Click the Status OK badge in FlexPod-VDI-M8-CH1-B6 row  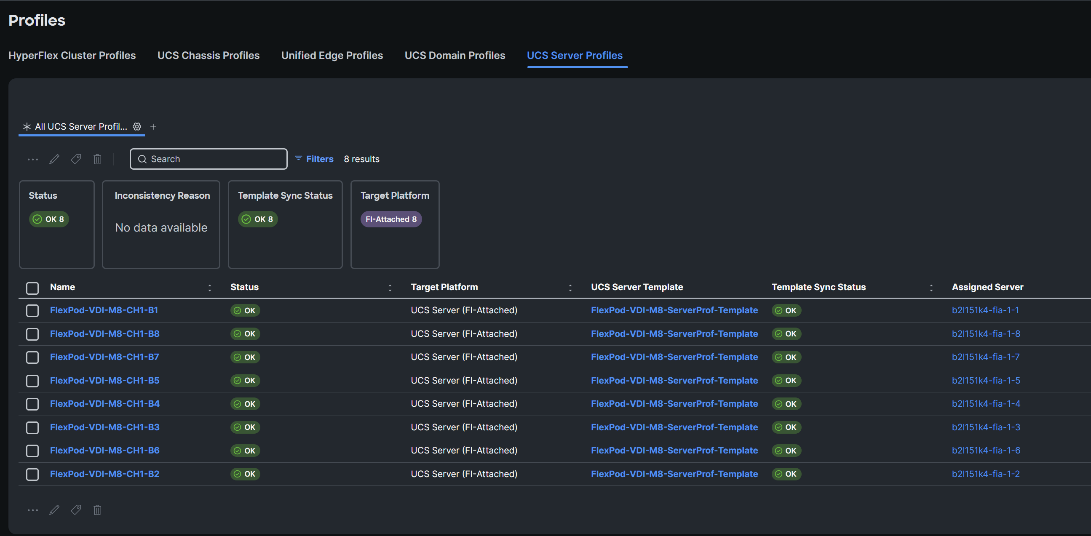coord(245,450)
